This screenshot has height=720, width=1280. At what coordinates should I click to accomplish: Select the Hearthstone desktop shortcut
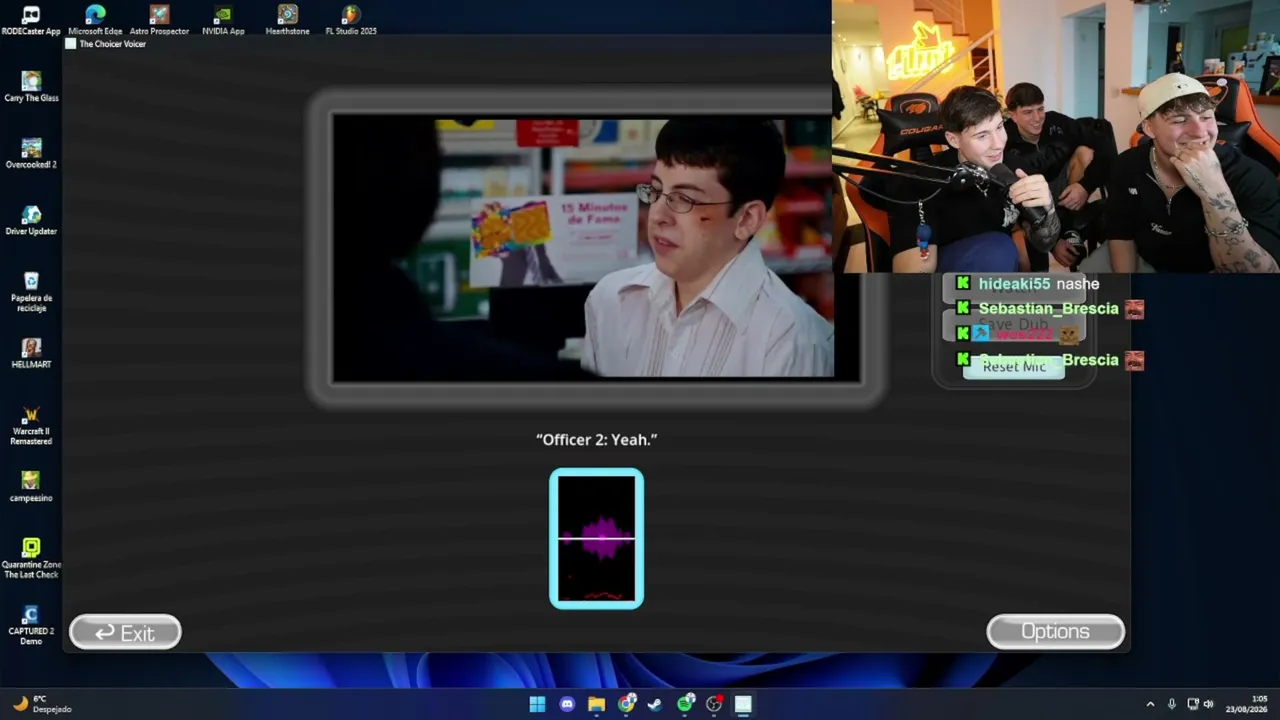tap(287, 20)
